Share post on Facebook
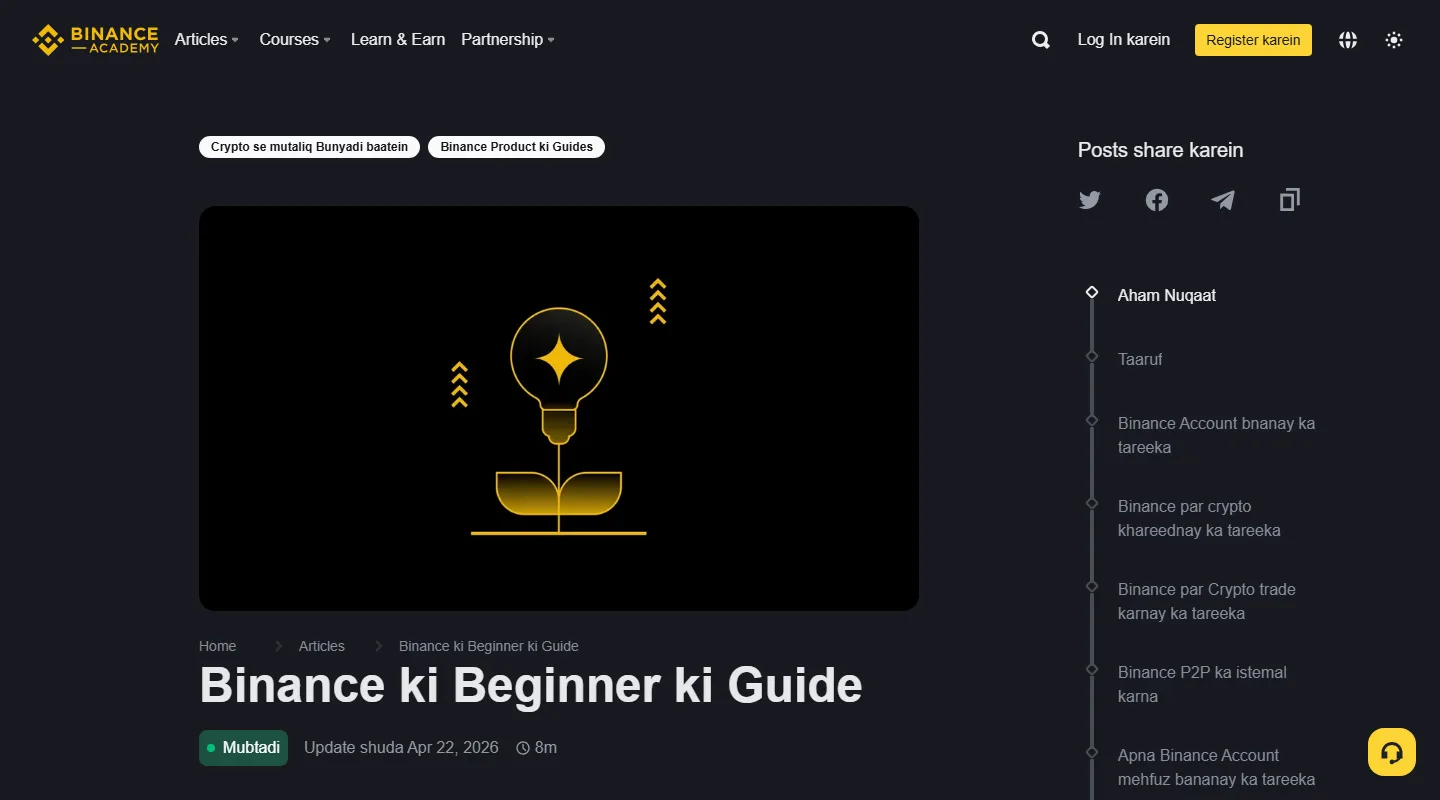 pyautogui.click(x=1157, y=200)
